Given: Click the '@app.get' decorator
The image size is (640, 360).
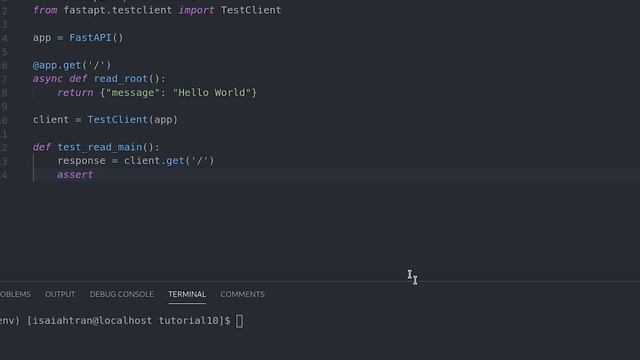Looking at the screenshot, I should pyautogui.click(x=57, y=65).
